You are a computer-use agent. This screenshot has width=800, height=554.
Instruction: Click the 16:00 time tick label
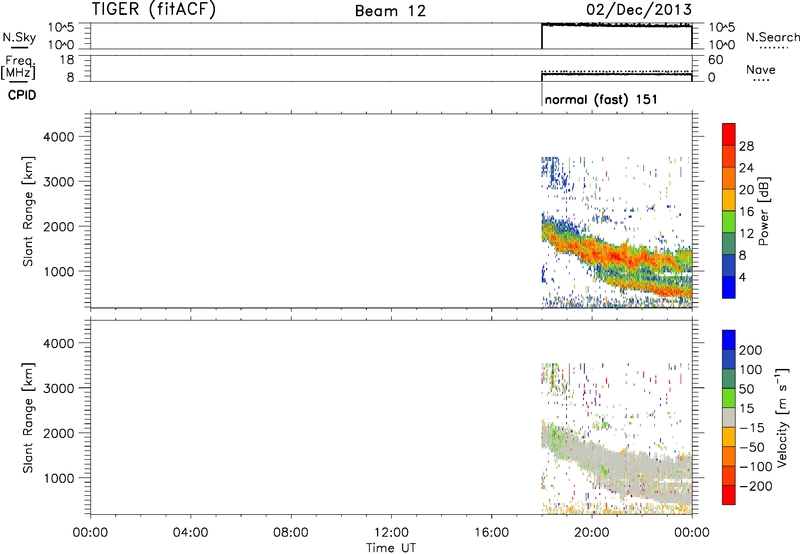coord(491,533)
